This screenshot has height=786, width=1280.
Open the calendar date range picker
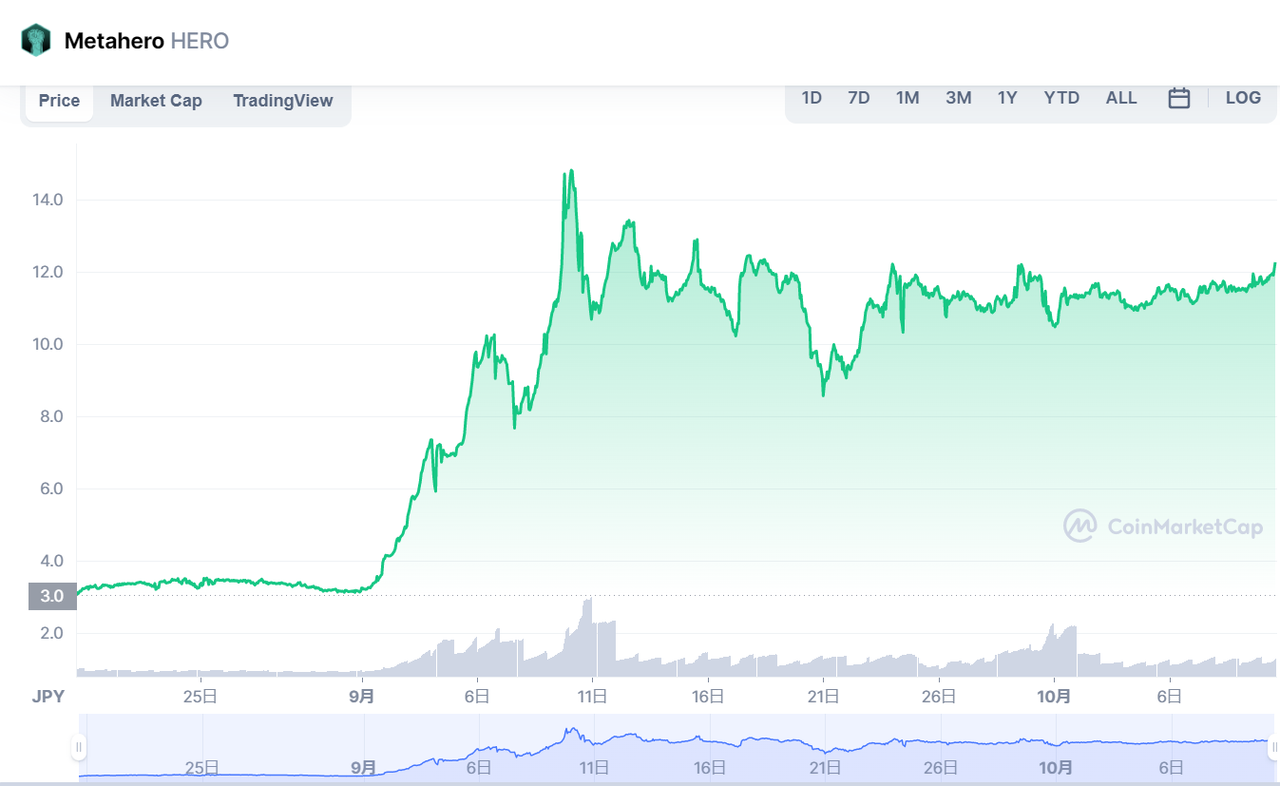1179,98
